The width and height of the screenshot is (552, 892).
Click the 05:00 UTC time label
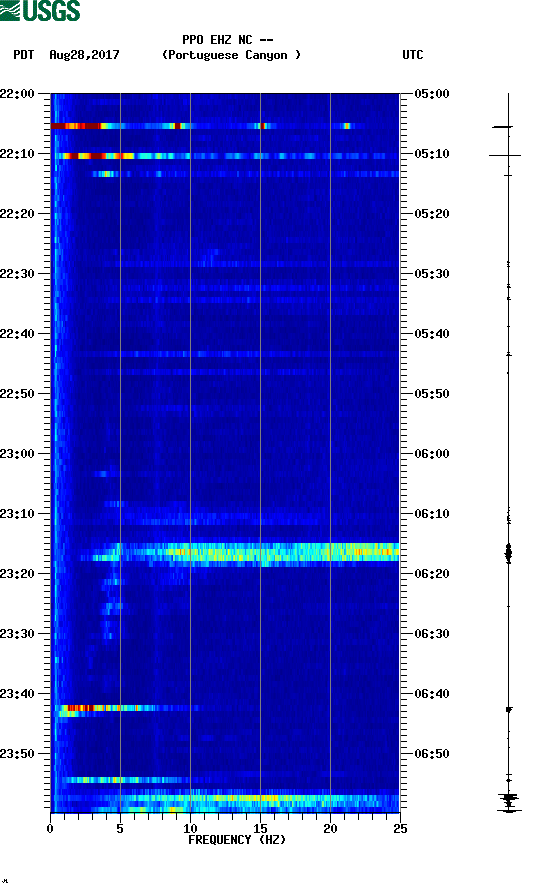(432, 94)
